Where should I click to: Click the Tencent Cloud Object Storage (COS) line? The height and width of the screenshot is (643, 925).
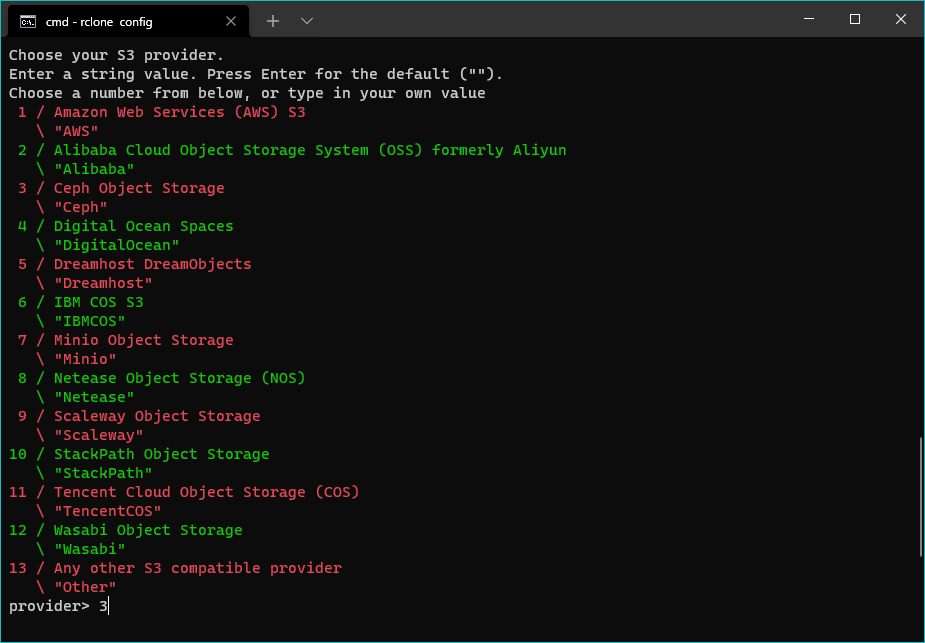click(184, 492)
